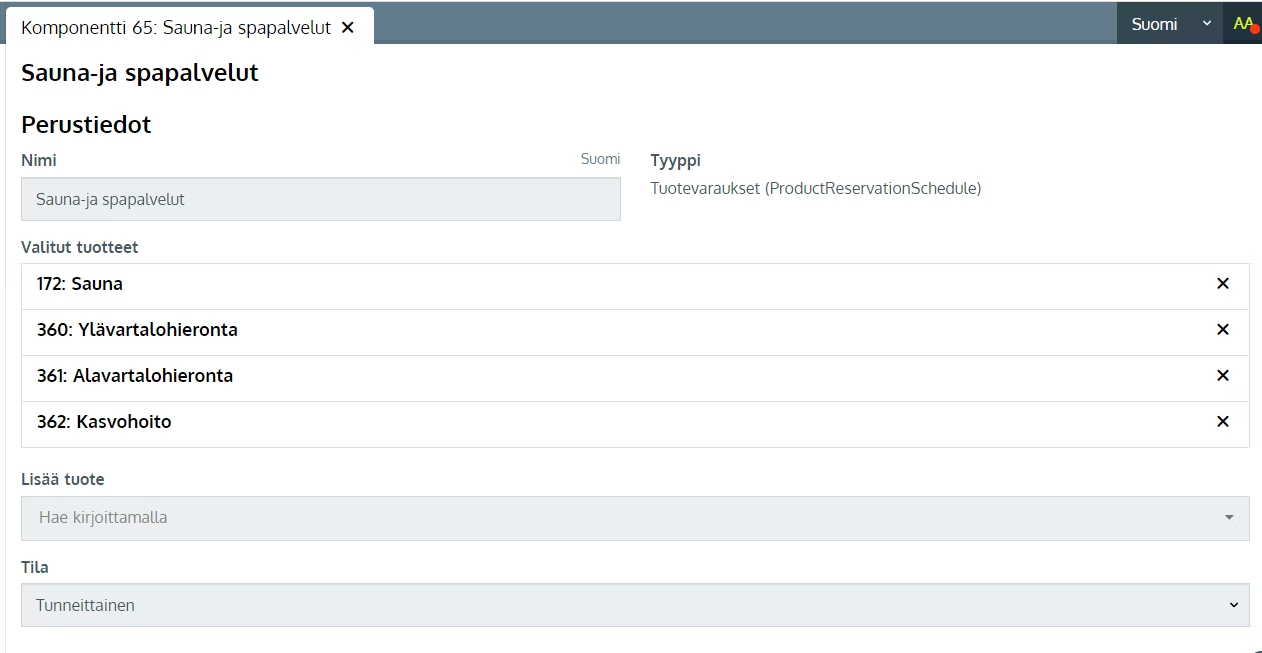This screenshot has height=653, width=1262.
Task: Click the Valitut tuotteet label
Action: [80, 247]
